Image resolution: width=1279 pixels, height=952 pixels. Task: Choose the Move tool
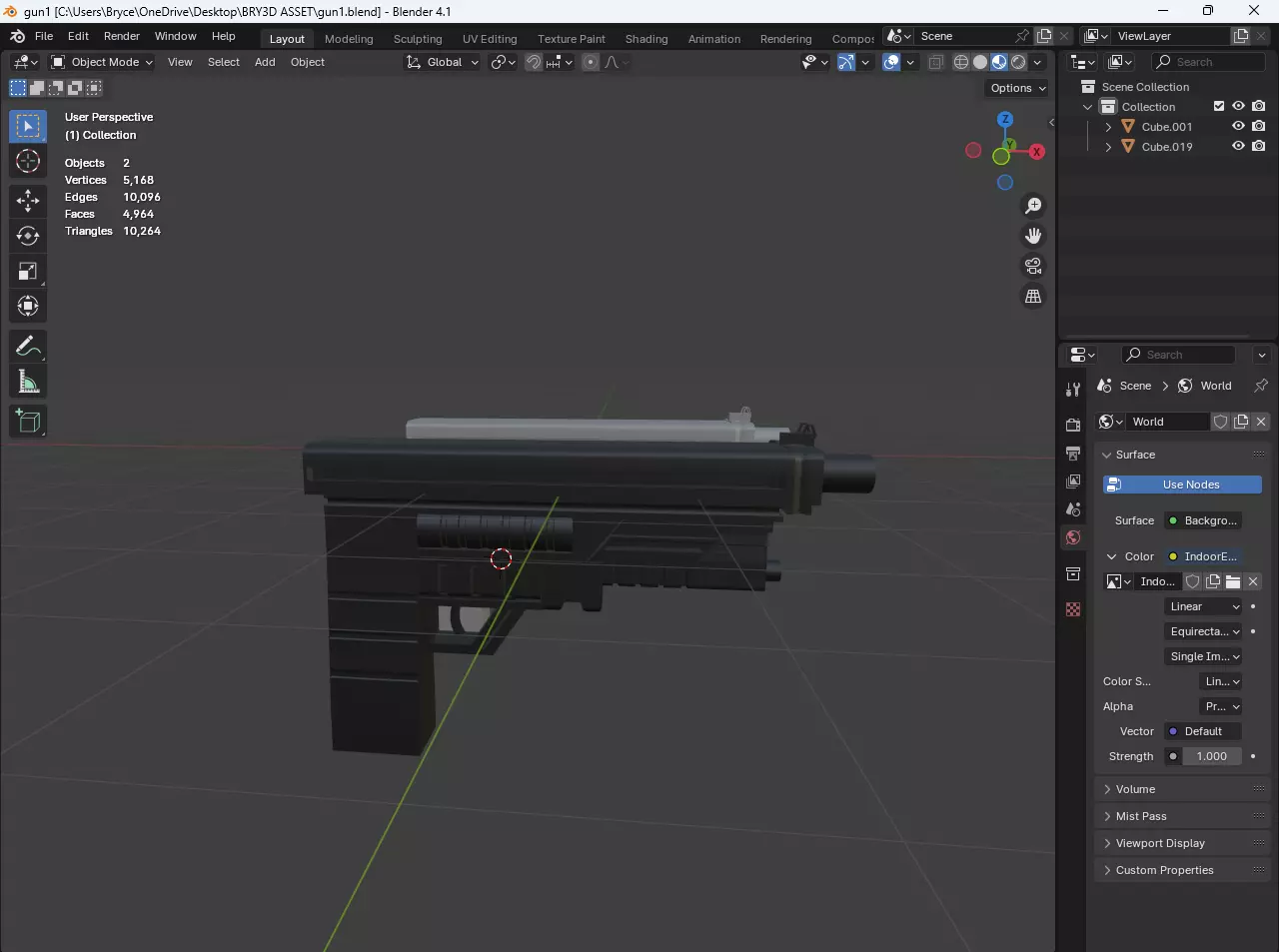(x=28, y=201)
